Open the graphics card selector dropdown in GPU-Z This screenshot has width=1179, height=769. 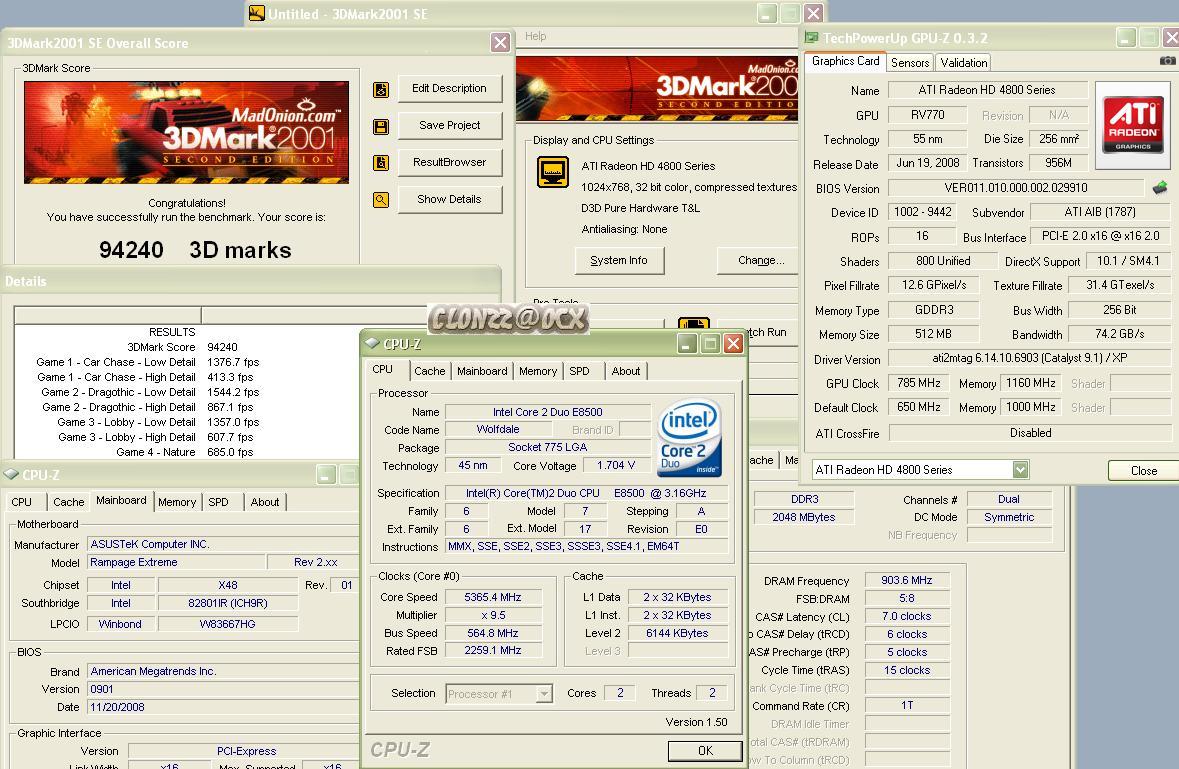pyautogui.click(x=1020, y=470)
